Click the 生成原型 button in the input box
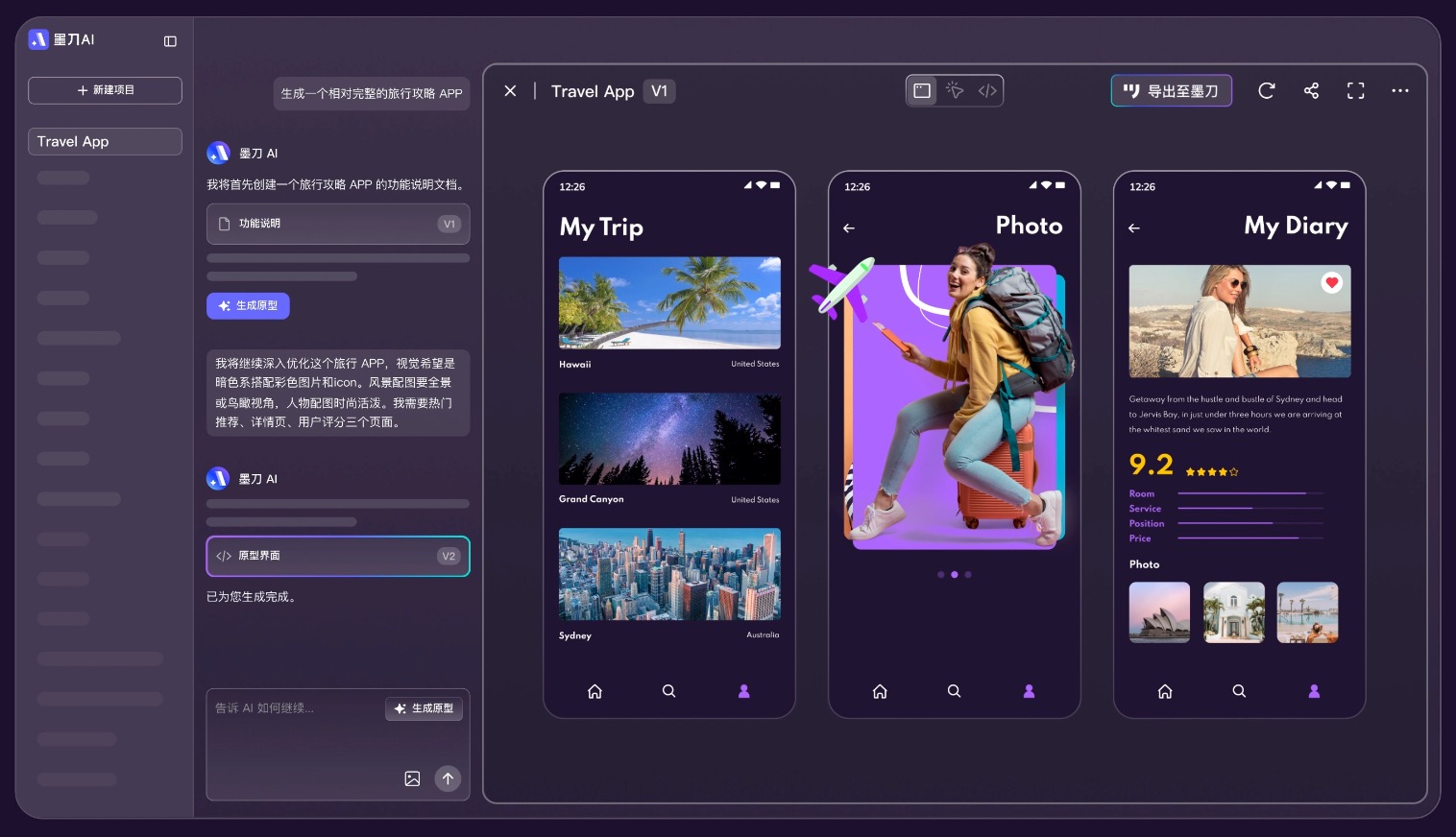The width and height of the screenshot is (1456, 837). 425,708
